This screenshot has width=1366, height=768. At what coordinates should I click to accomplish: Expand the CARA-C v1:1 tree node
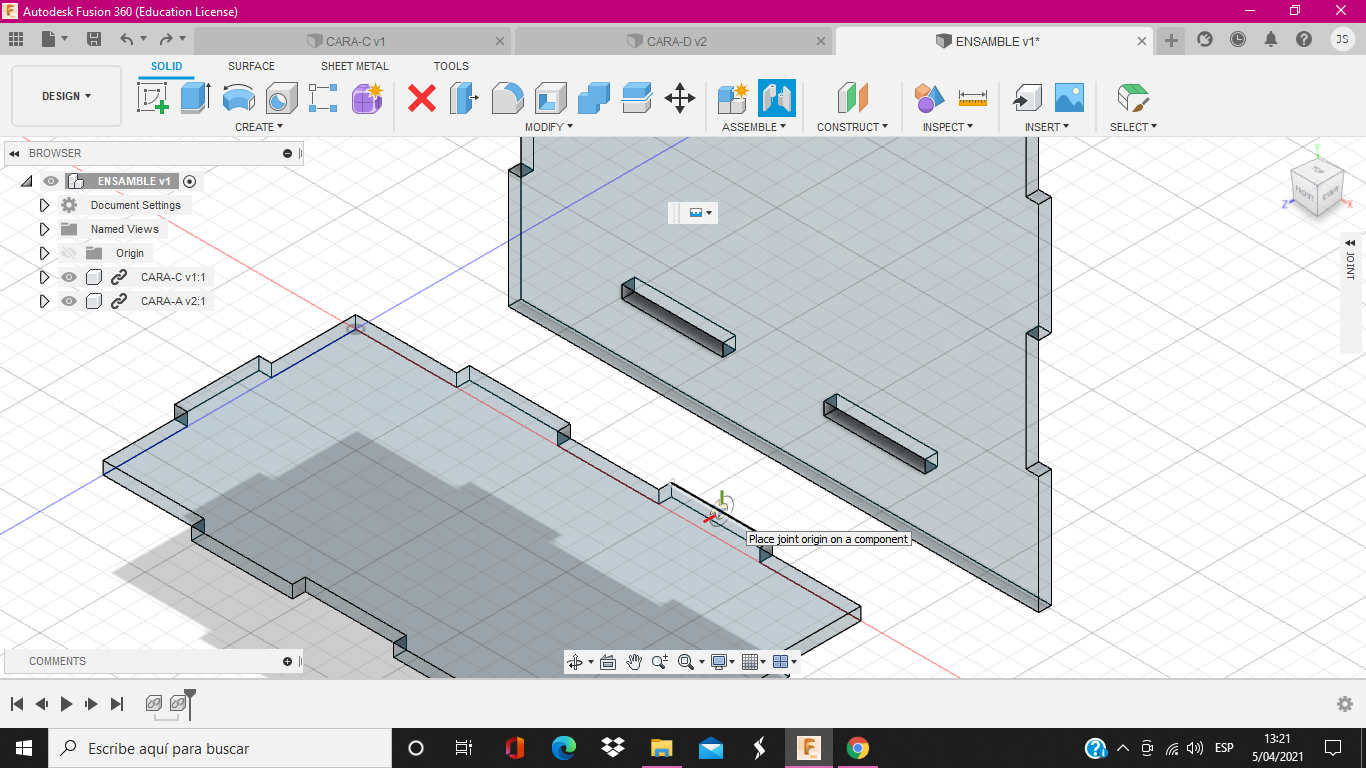click(x=44, y=277)
